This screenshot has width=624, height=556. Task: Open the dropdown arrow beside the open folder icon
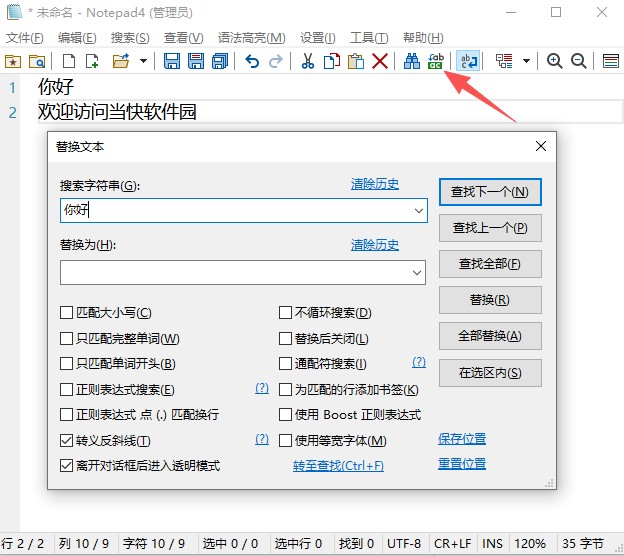tap(143, 61)
